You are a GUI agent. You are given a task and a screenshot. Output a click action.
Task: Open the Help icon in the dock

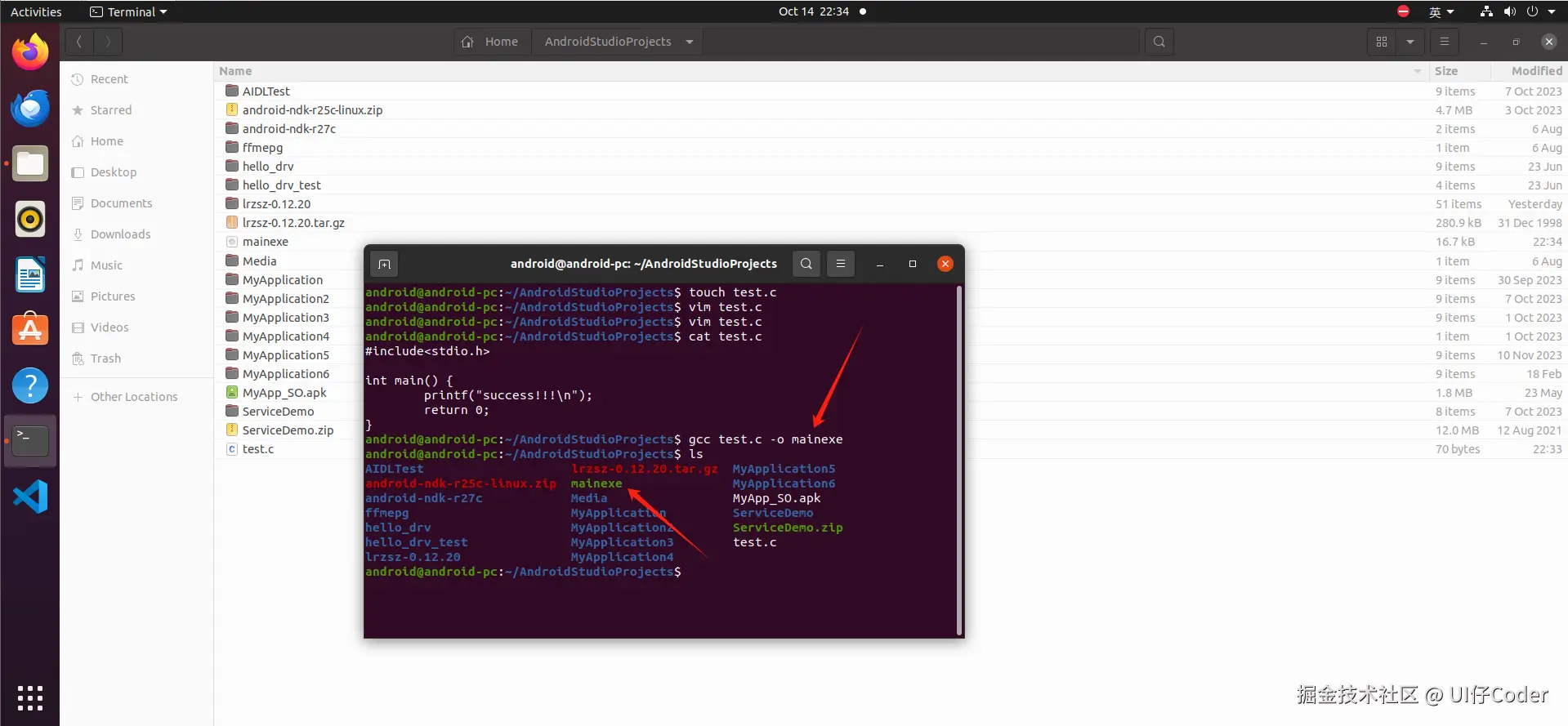(30, 385)
